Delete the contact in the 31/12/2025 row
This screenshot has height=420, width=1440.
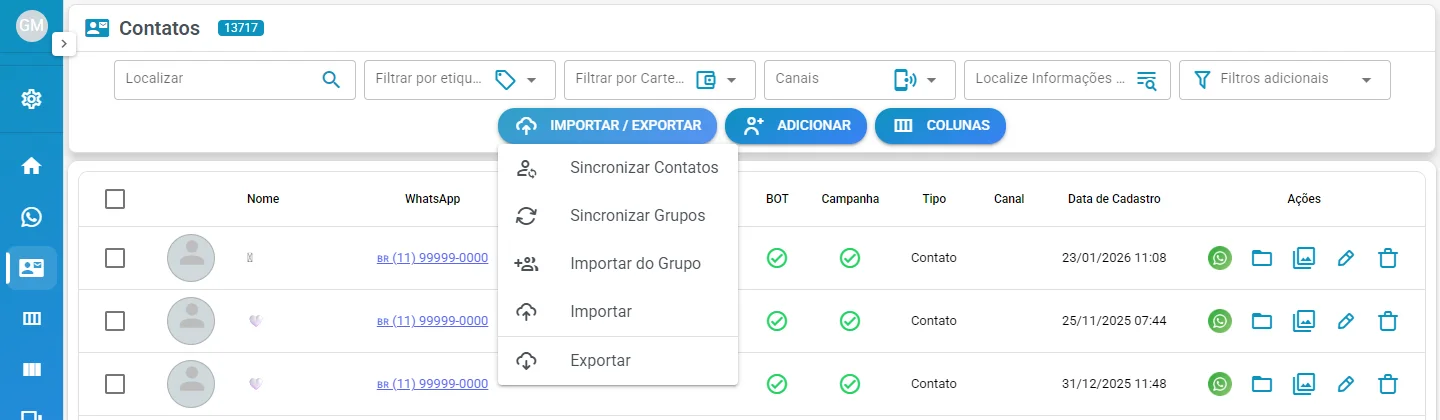pos(1387,384)
